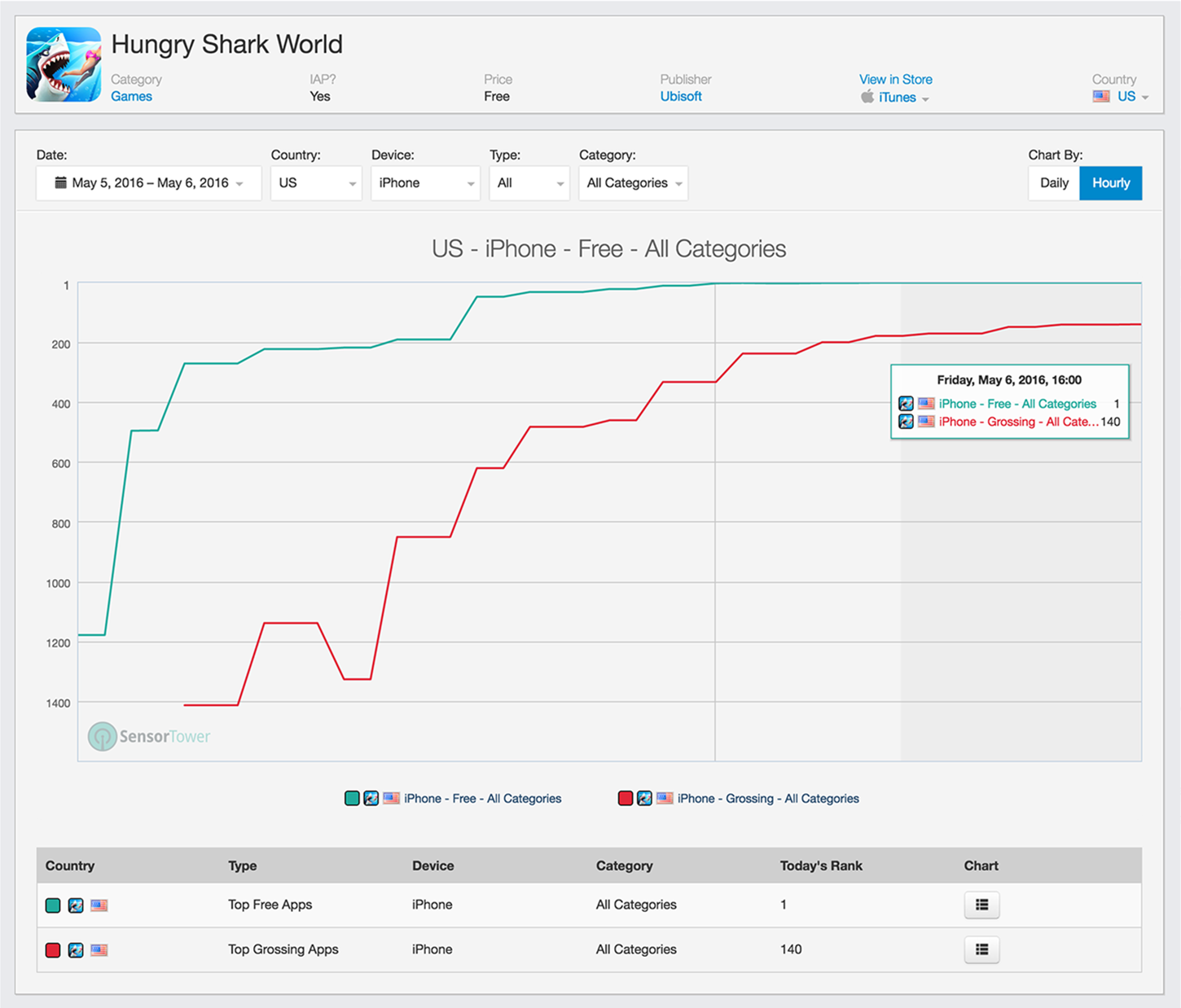1181x1008 pixels.
Task: Open the Country filter dropdown set to US
Action: (316, 183)
